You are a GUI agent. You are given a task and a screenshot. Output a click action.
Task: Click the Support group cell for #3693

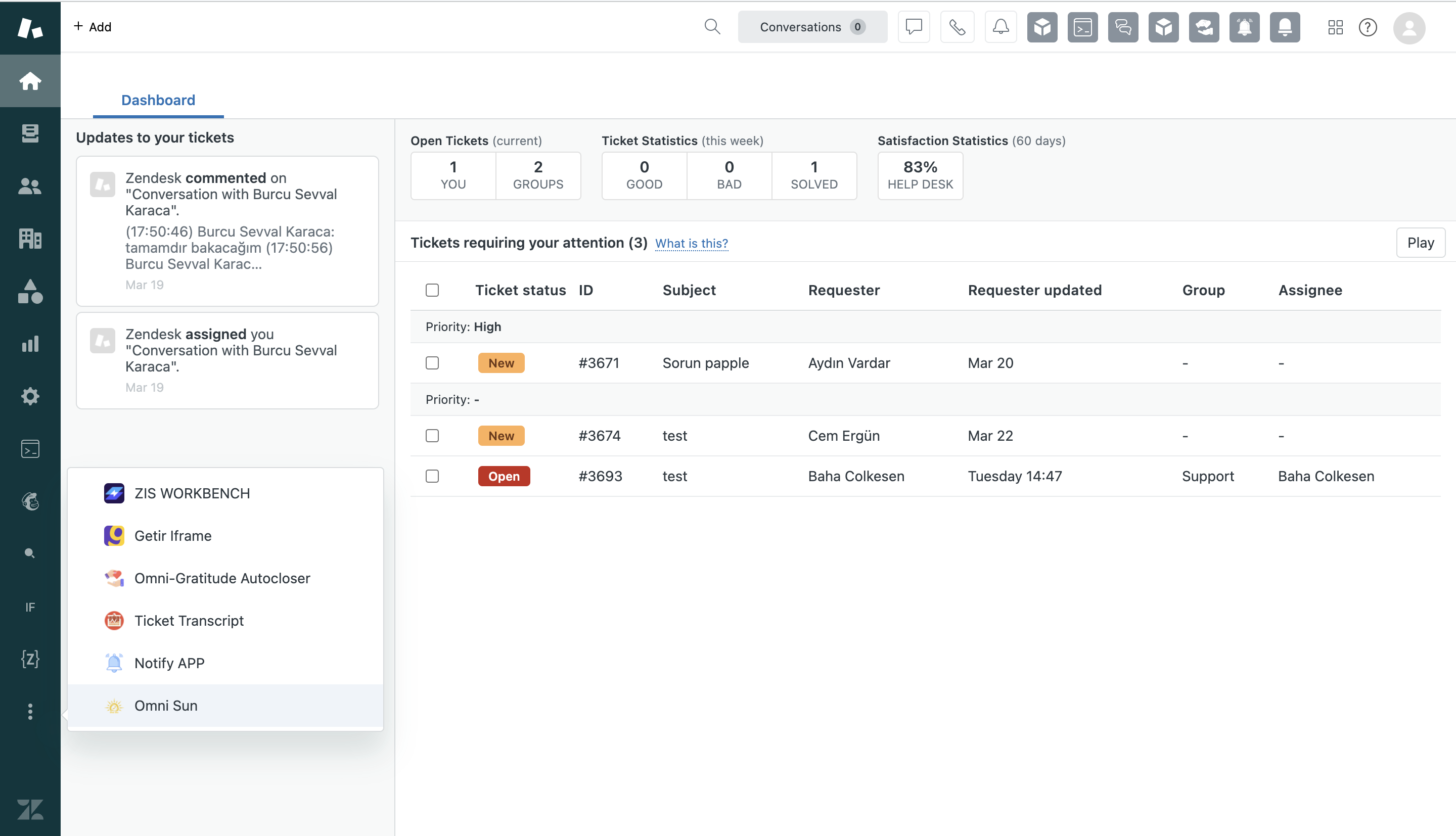1207,476
